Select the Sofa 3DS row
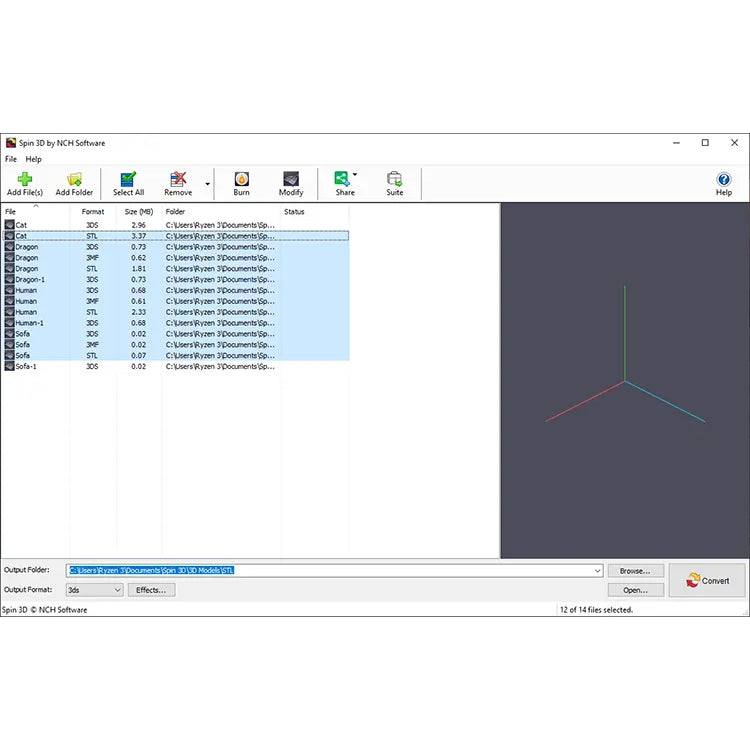 tap(176, 334)
